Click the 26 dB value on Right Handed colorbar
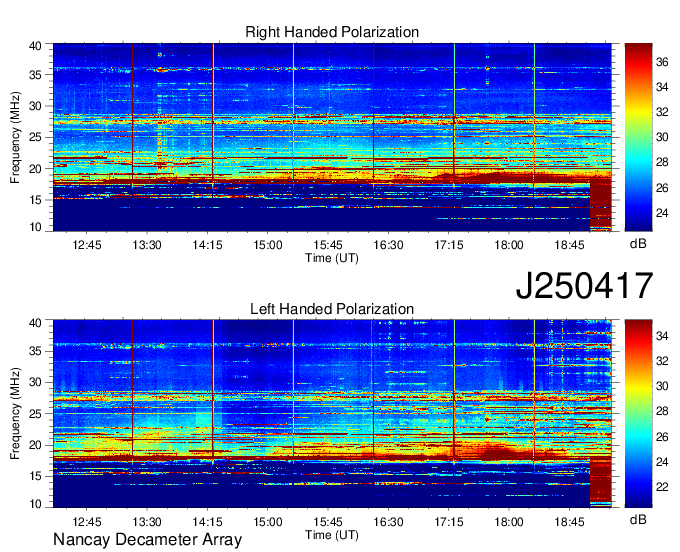 point(662,188)
